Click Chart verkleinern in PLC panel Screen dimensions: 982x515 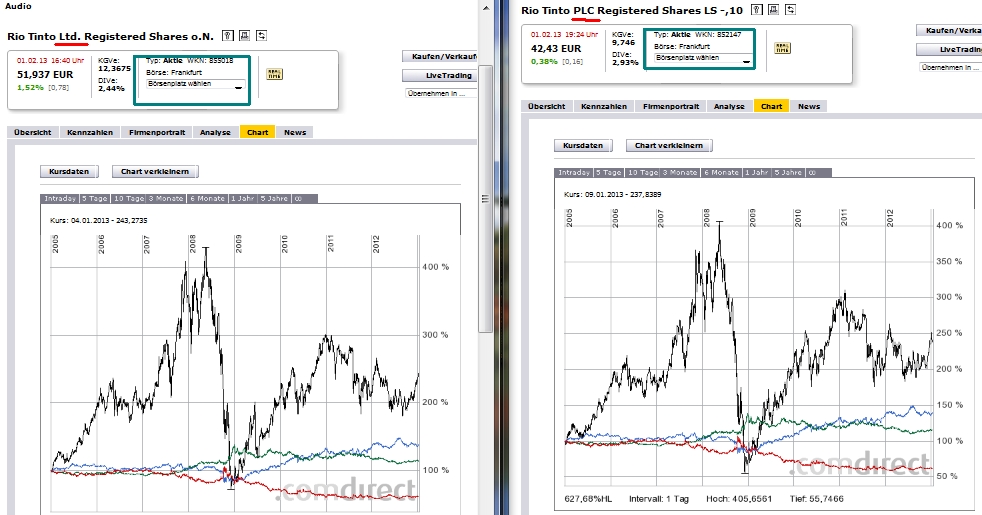(x=669, y=145)
